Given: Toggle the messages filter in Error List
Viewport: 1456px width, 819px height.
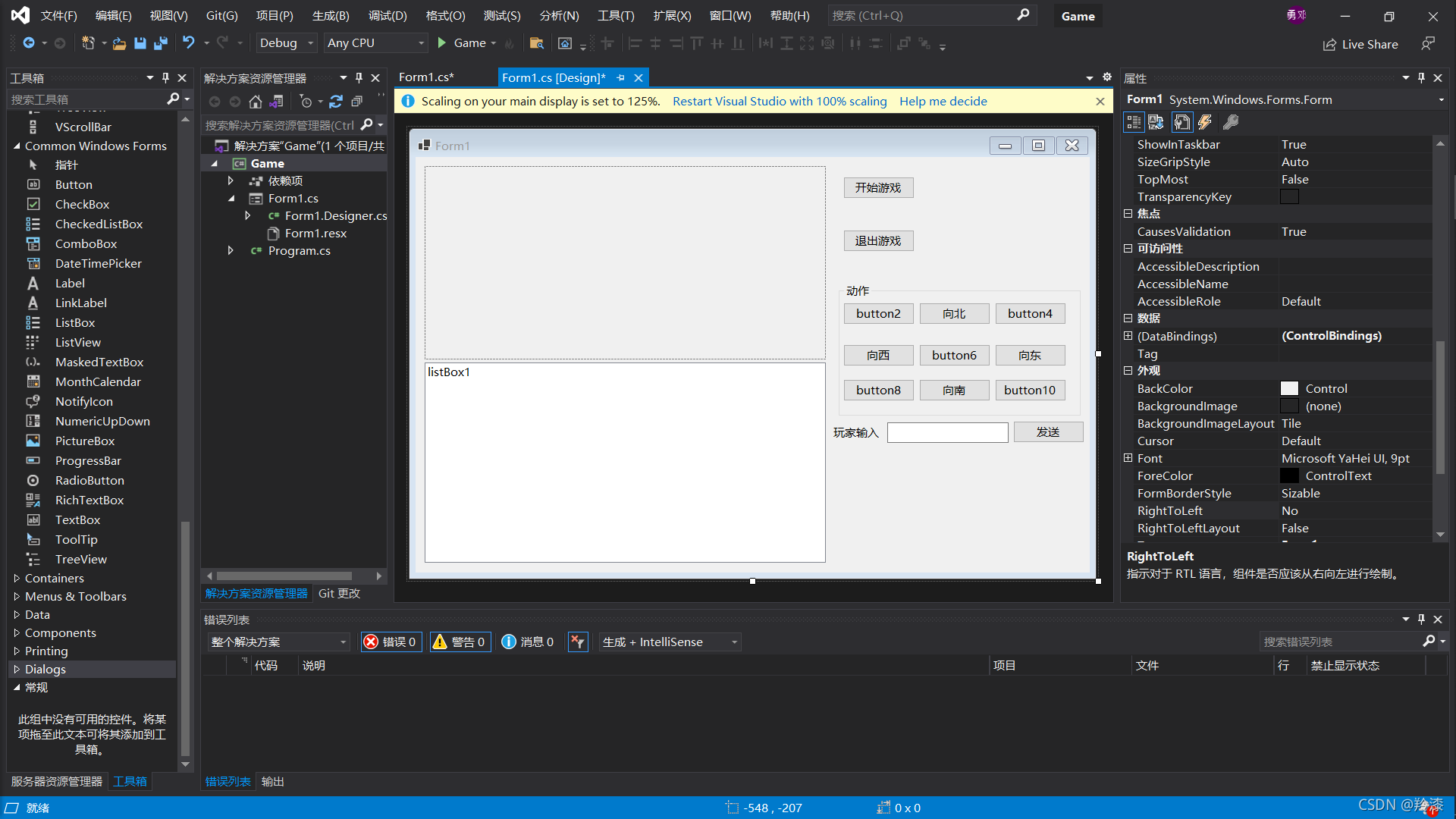Looking at the screenshot, I should tap(528, 642).
